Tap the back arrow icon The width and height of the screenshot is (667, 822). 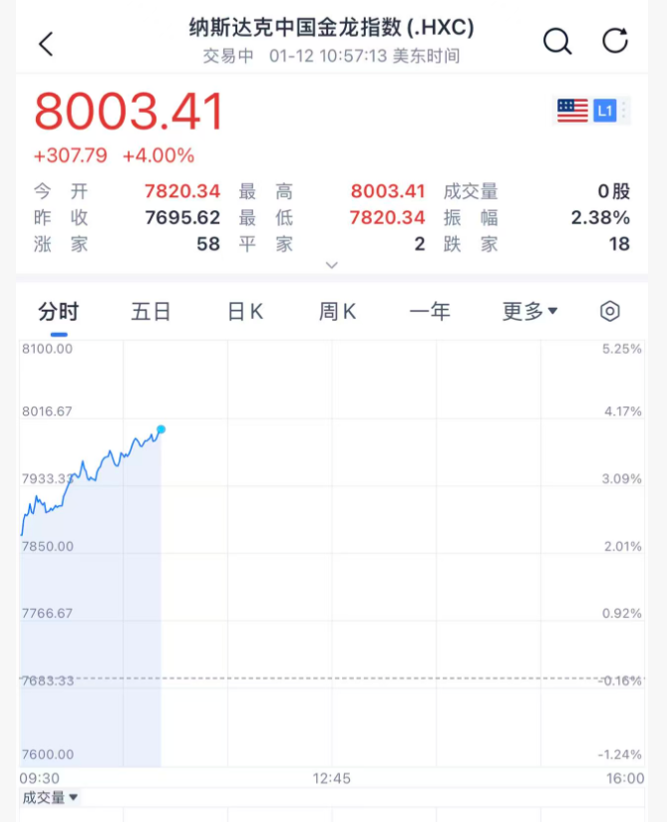tap(46, 43)
